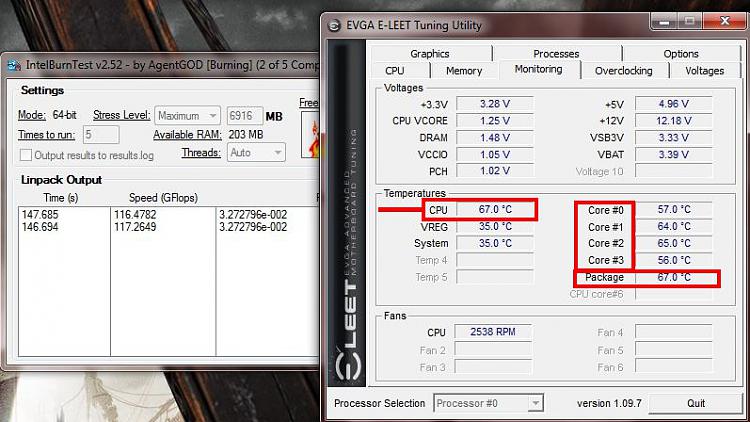The height and width of the screenshot is (422, 750).
Task: Click Linpack speed value 117.2649
Action: pyautogui.click(x=135, y=227)
